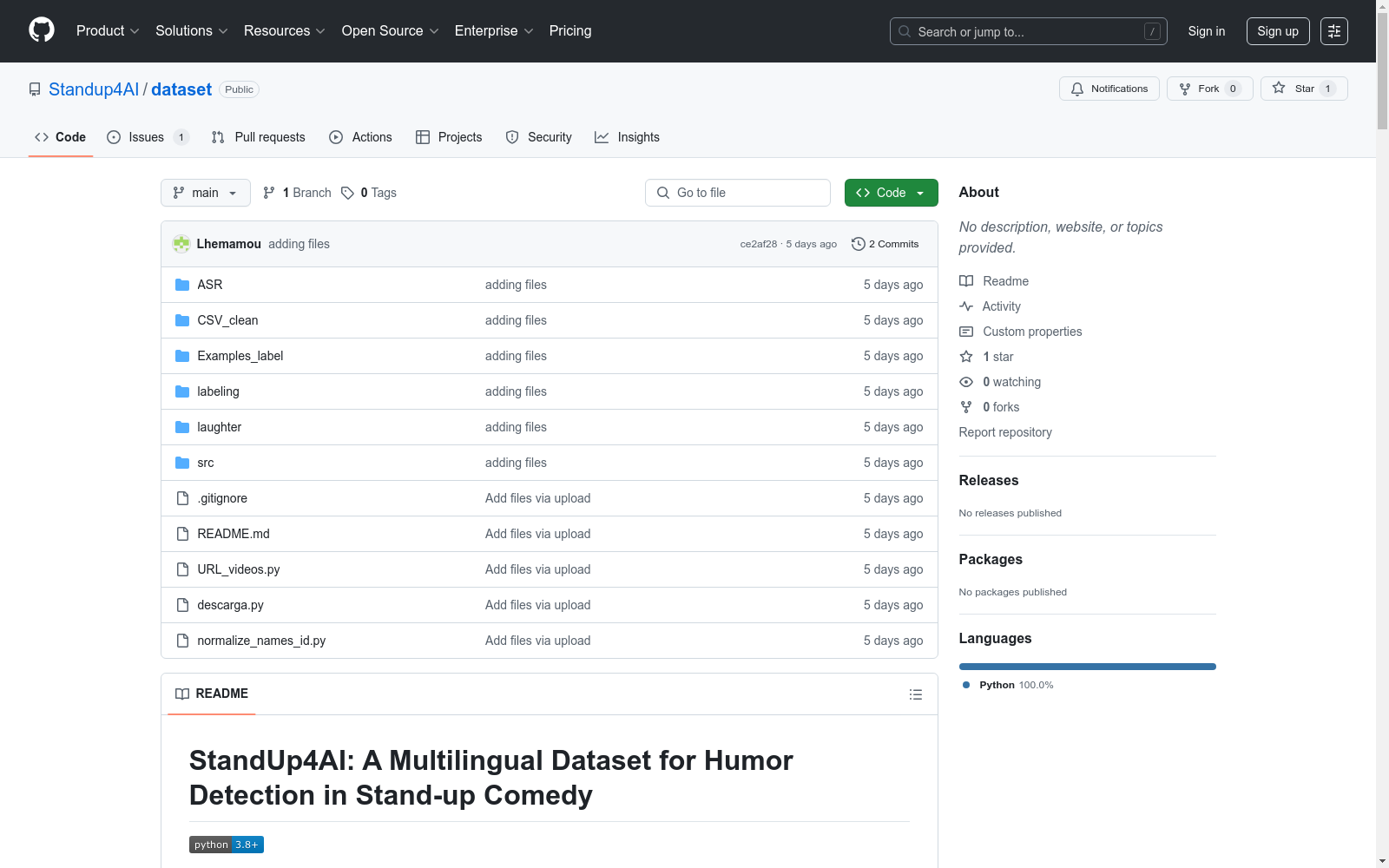Click the book icon beside Readme
1389x868 pixels.
pyautogui.click(x=966, y=281)
